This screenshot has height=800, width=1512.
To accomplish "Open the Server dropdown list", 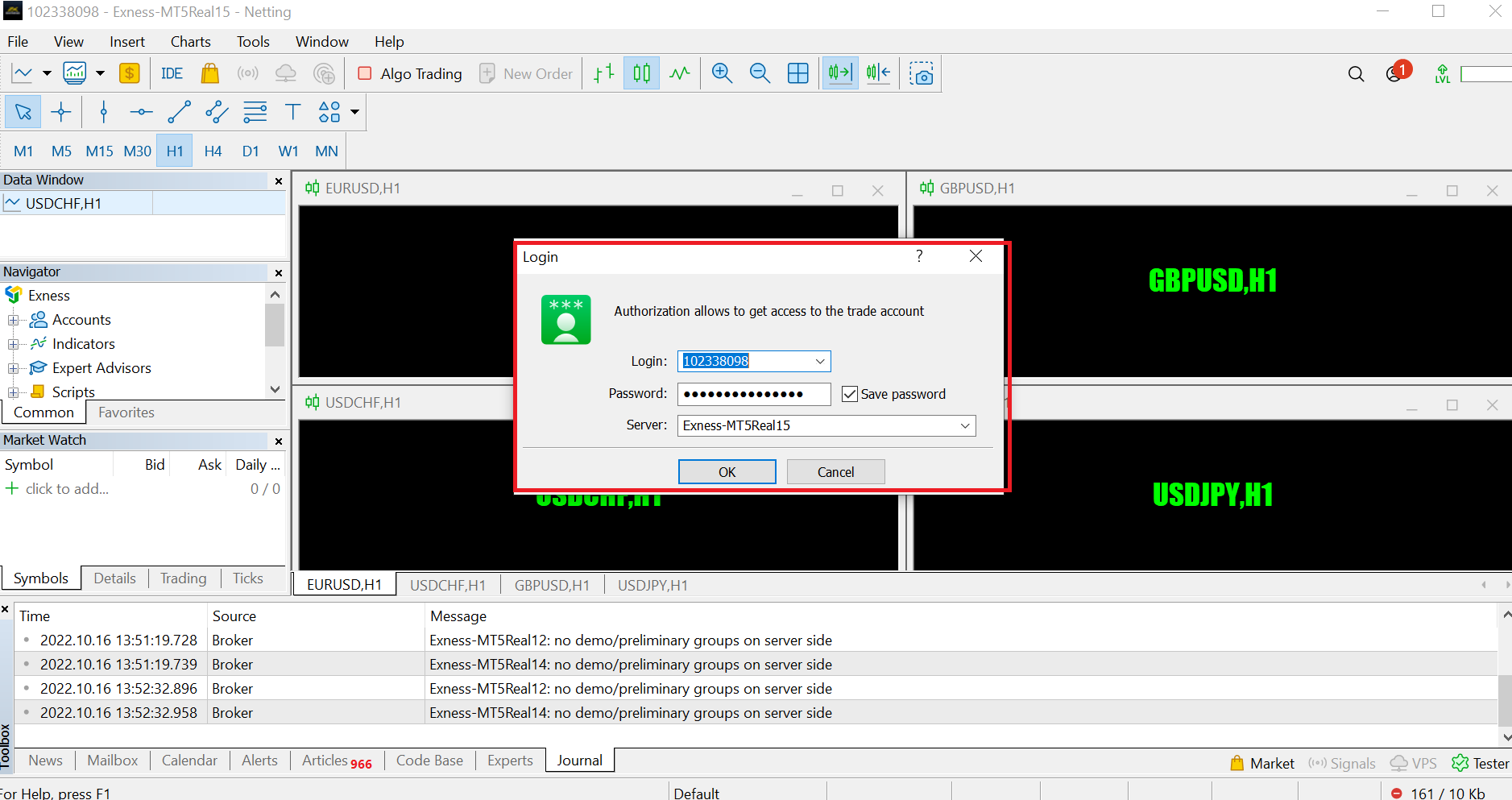I will coord(965,425).
